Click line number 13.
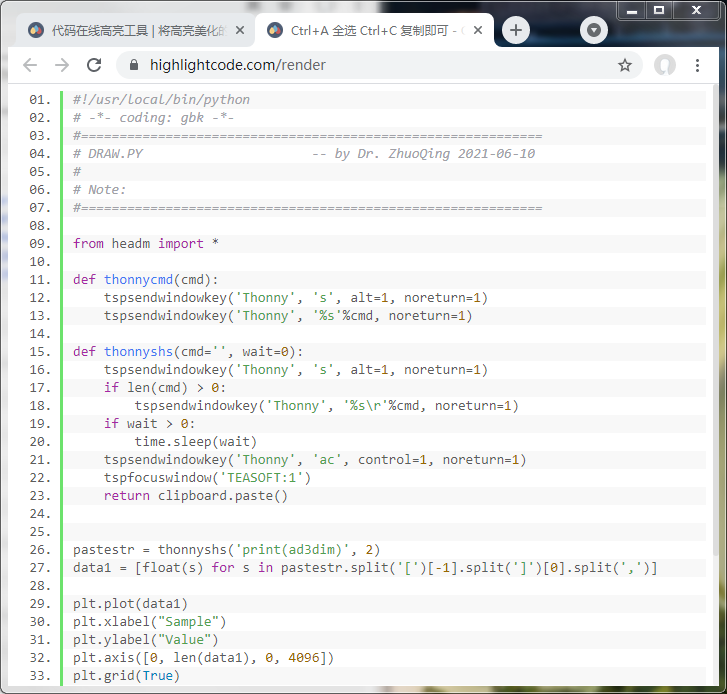This screenshot has height=694, width=727. click(40, 316)
